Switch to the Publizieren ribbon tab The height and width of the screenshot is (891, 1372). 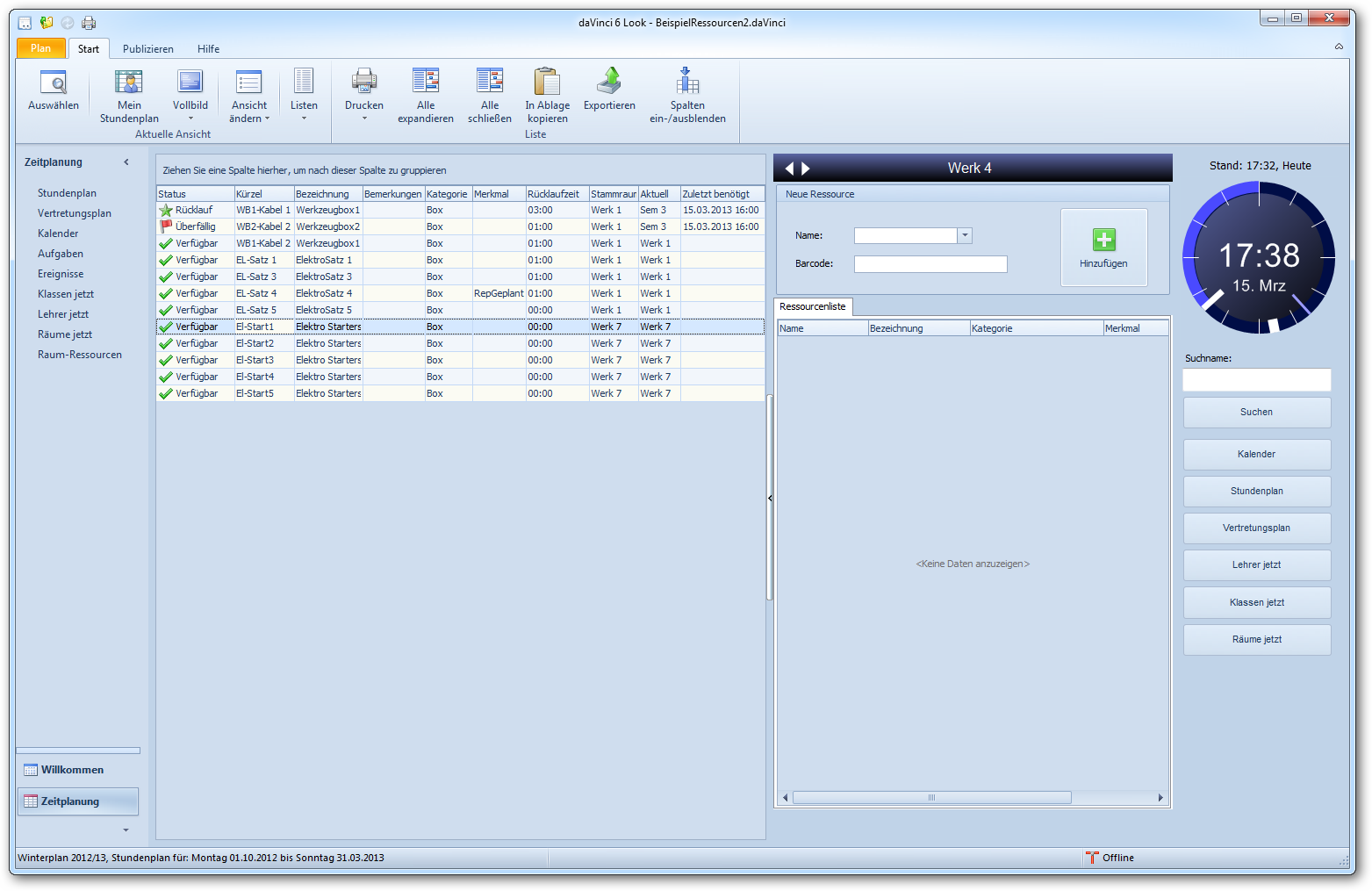(147, 49)
